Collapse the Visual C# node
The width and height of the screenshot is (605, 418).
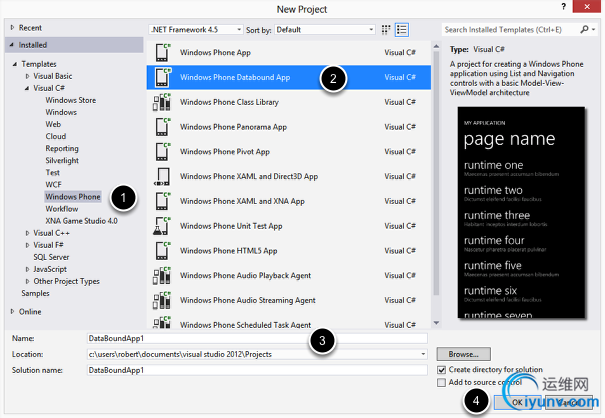[x=27, y=88]
